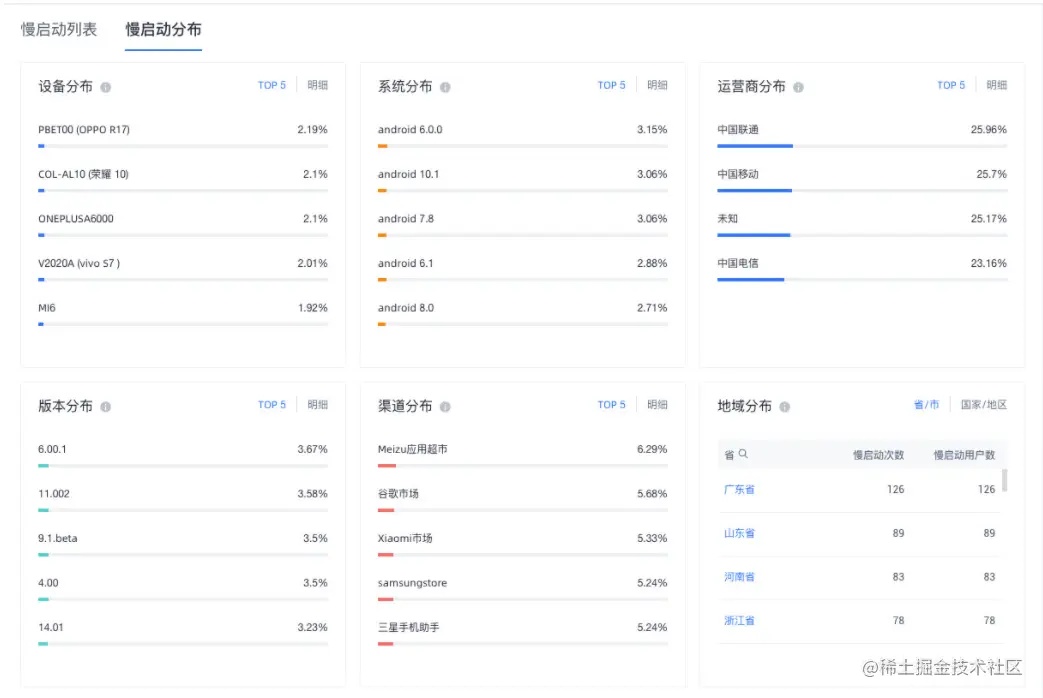This screenshot has width=1043, height=698.
Task: Select TOP 5 in 系统分布 card
Action: coord(611,85)
